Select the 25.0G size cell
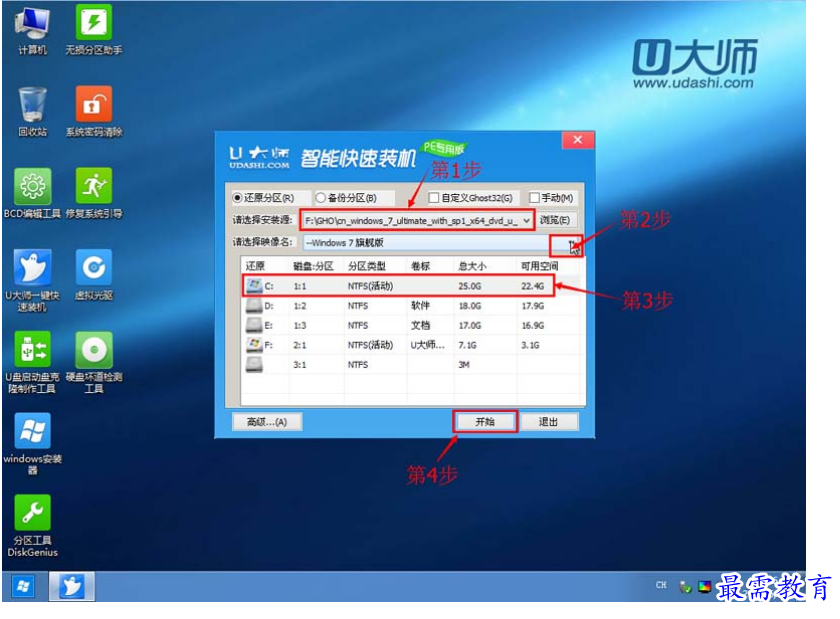 469,286
